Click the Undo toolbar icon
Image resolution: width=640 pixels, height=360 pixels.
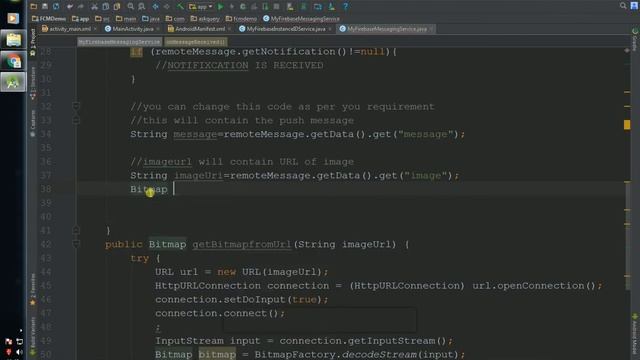click(70, 7)
